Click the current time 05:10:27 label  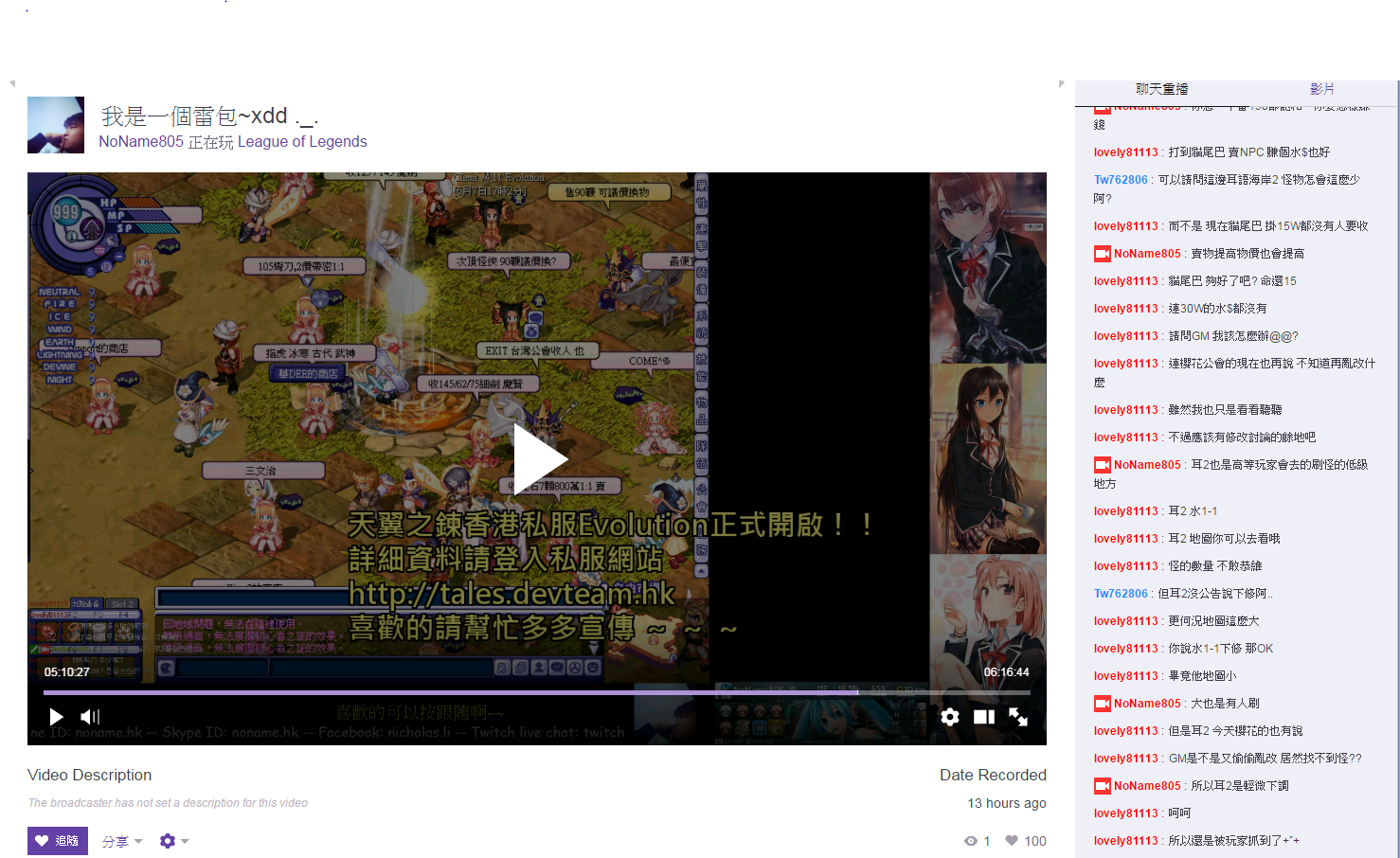click(x=66, y=672)
